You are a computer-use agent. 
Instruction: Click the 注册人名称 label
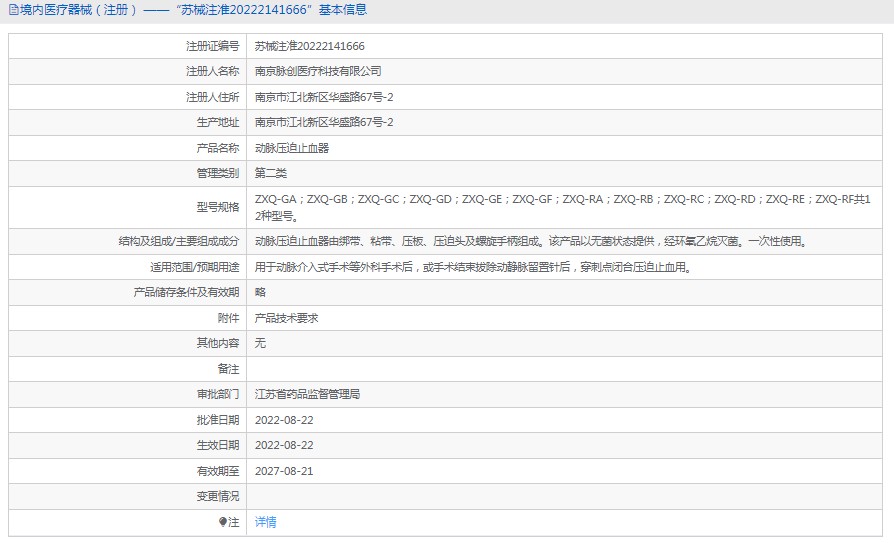coord(213,71)
